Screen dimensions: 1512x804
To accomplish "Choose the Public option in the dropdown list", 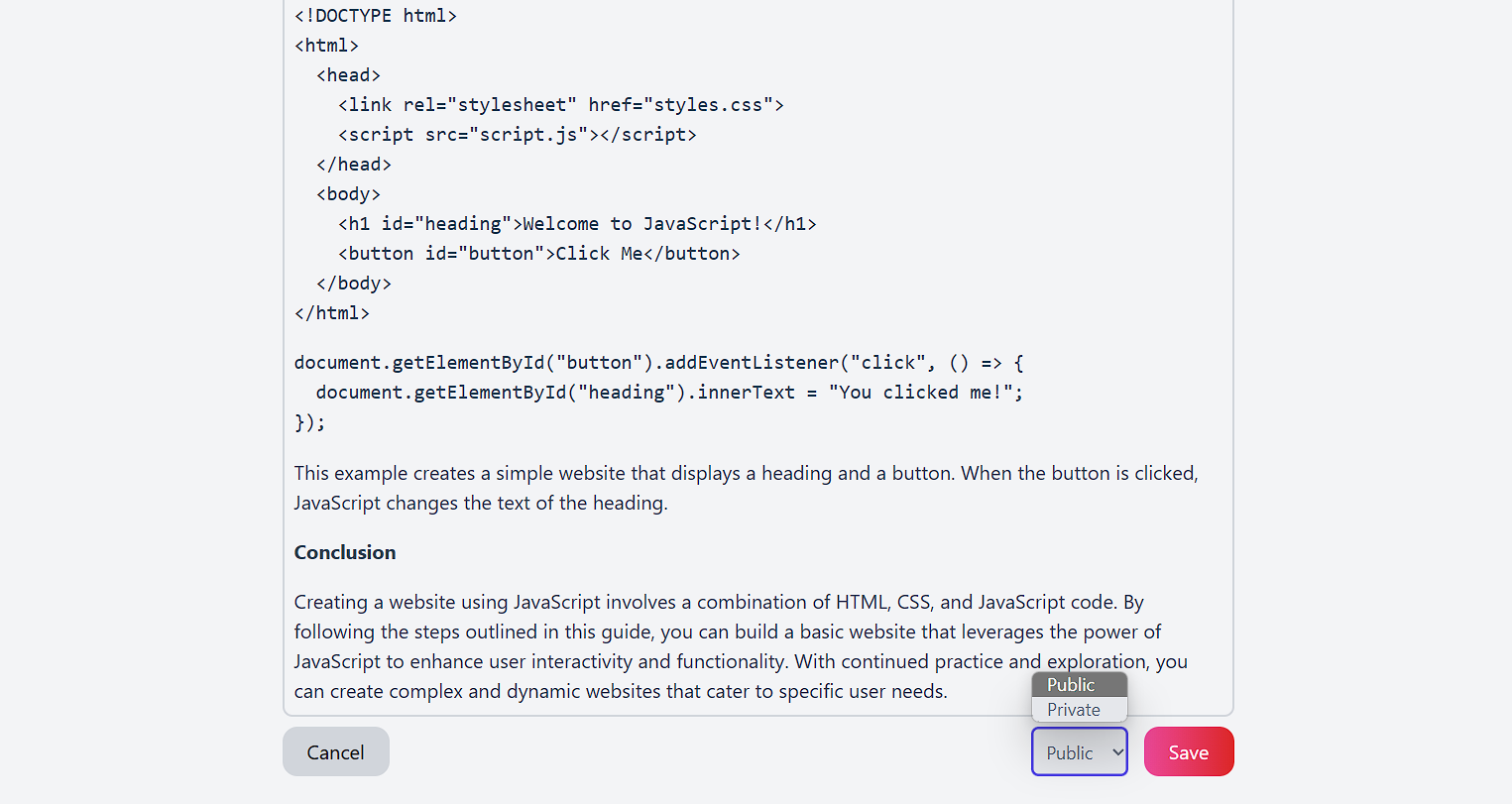I will click(1080, 685).
